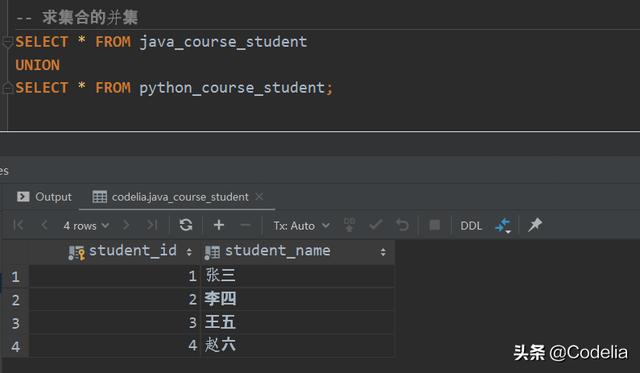This screenshot has width=640, height=373.
Task: Sort by the student_name column arrows
Action: 383,252
